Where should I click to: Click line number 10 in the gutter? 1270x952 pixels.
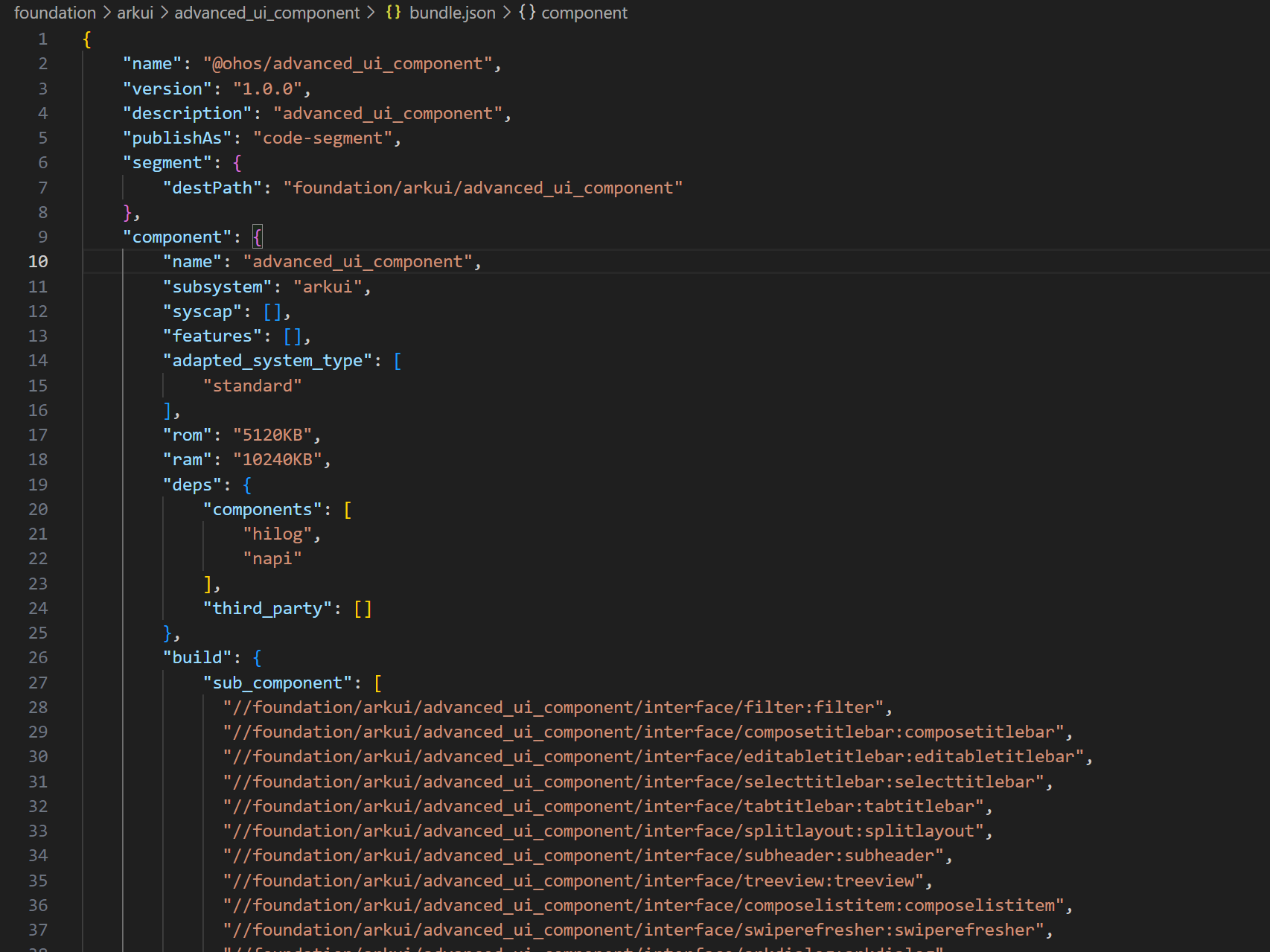coord(38,262)
